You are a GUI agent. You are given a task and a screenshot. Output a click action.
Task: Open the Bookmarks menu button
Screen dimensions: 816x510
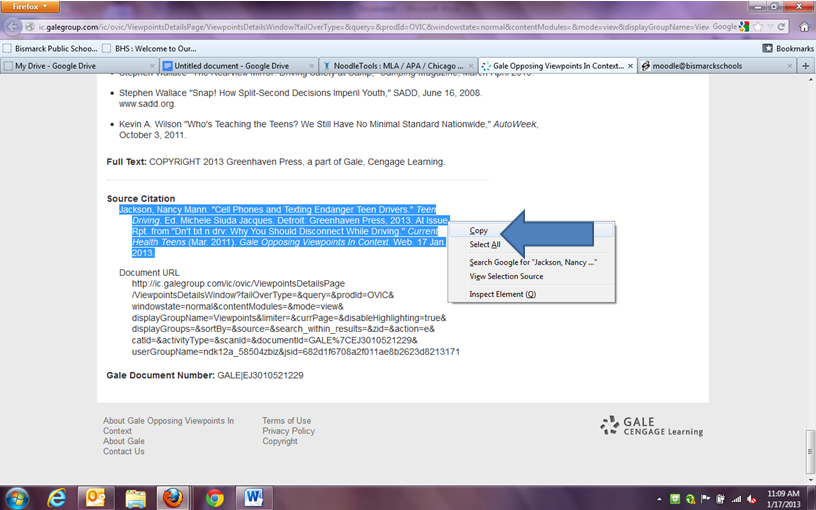click(788, 48)
